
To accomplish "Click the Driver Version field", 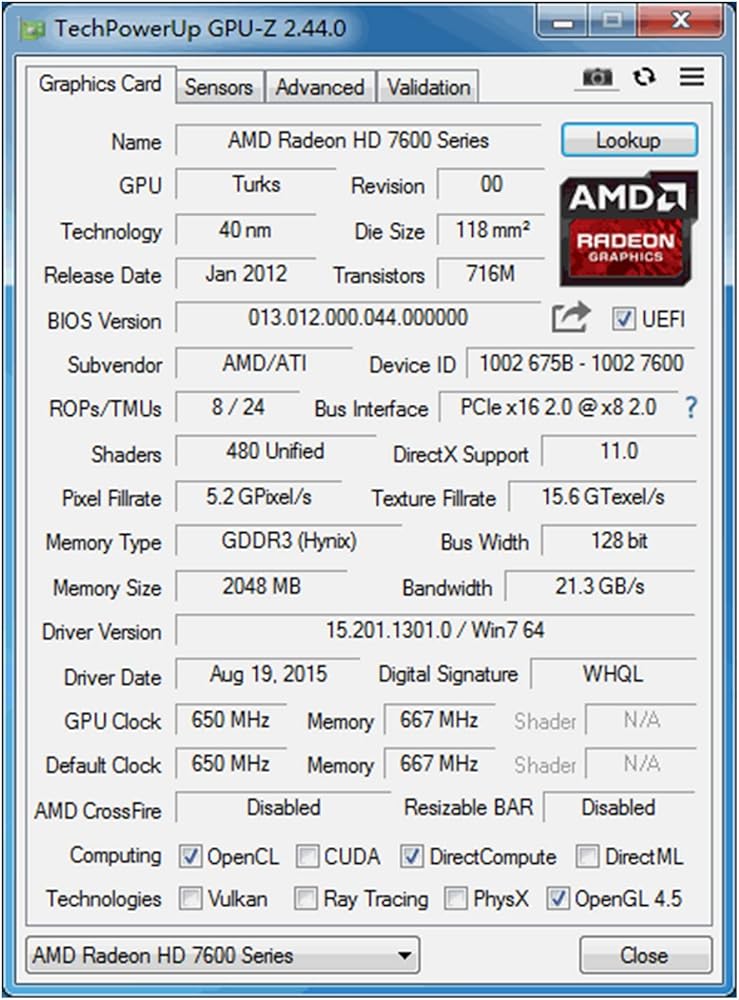I will click(x=434, y=631).
